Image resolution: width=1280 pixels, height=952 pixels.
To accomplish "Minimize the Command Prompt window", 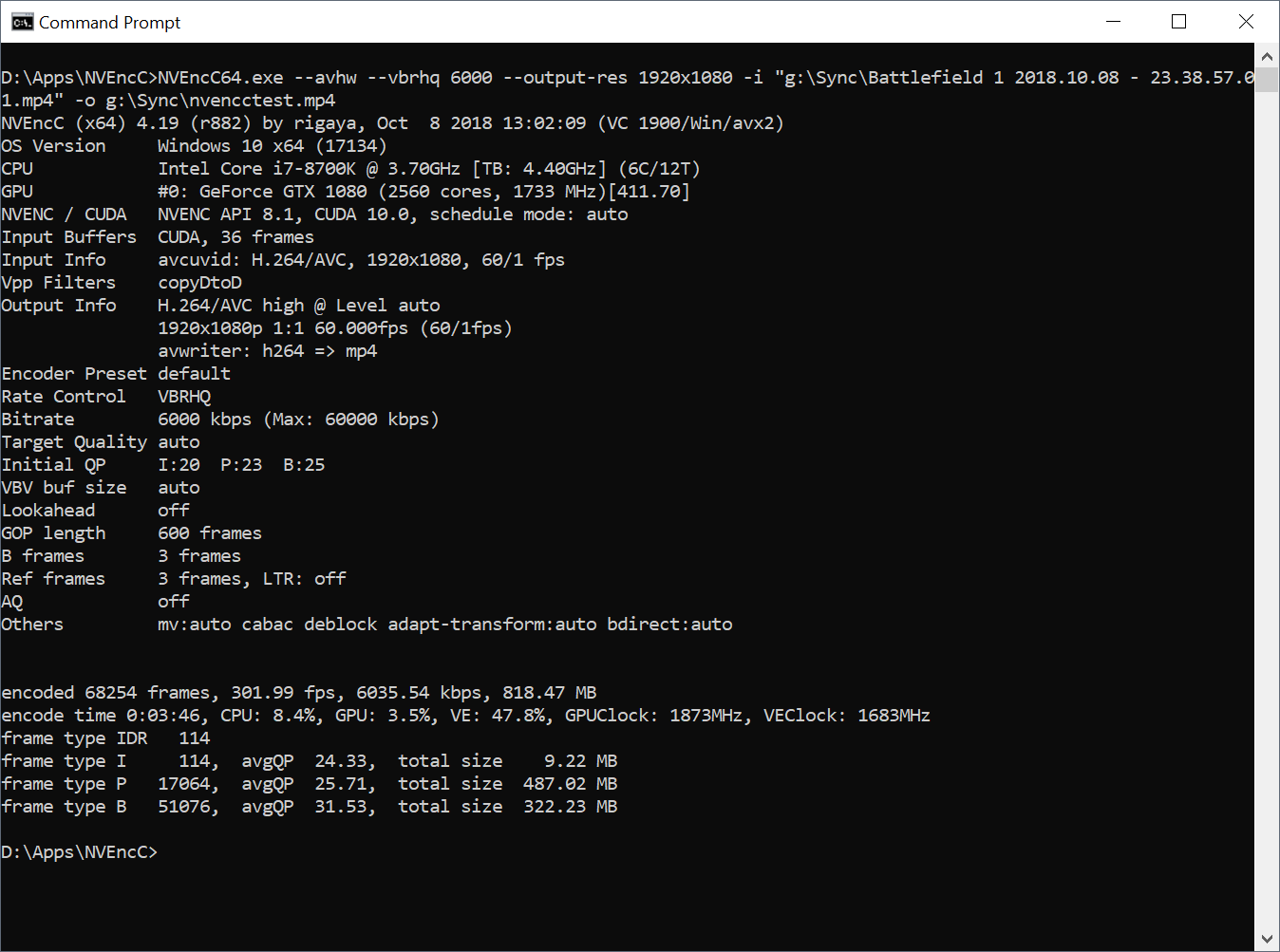I will [1113, 22].
